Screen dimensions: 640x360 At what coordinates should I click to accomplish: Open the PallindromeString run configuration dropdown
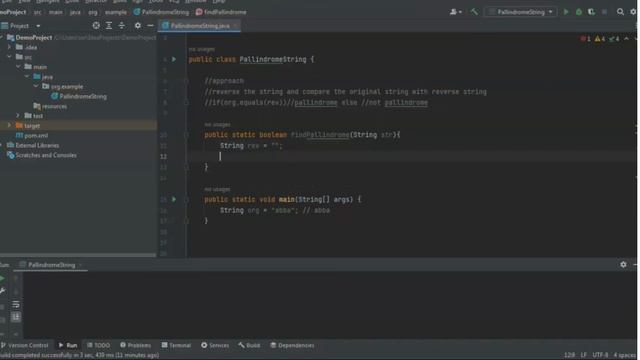pos(521,12)
